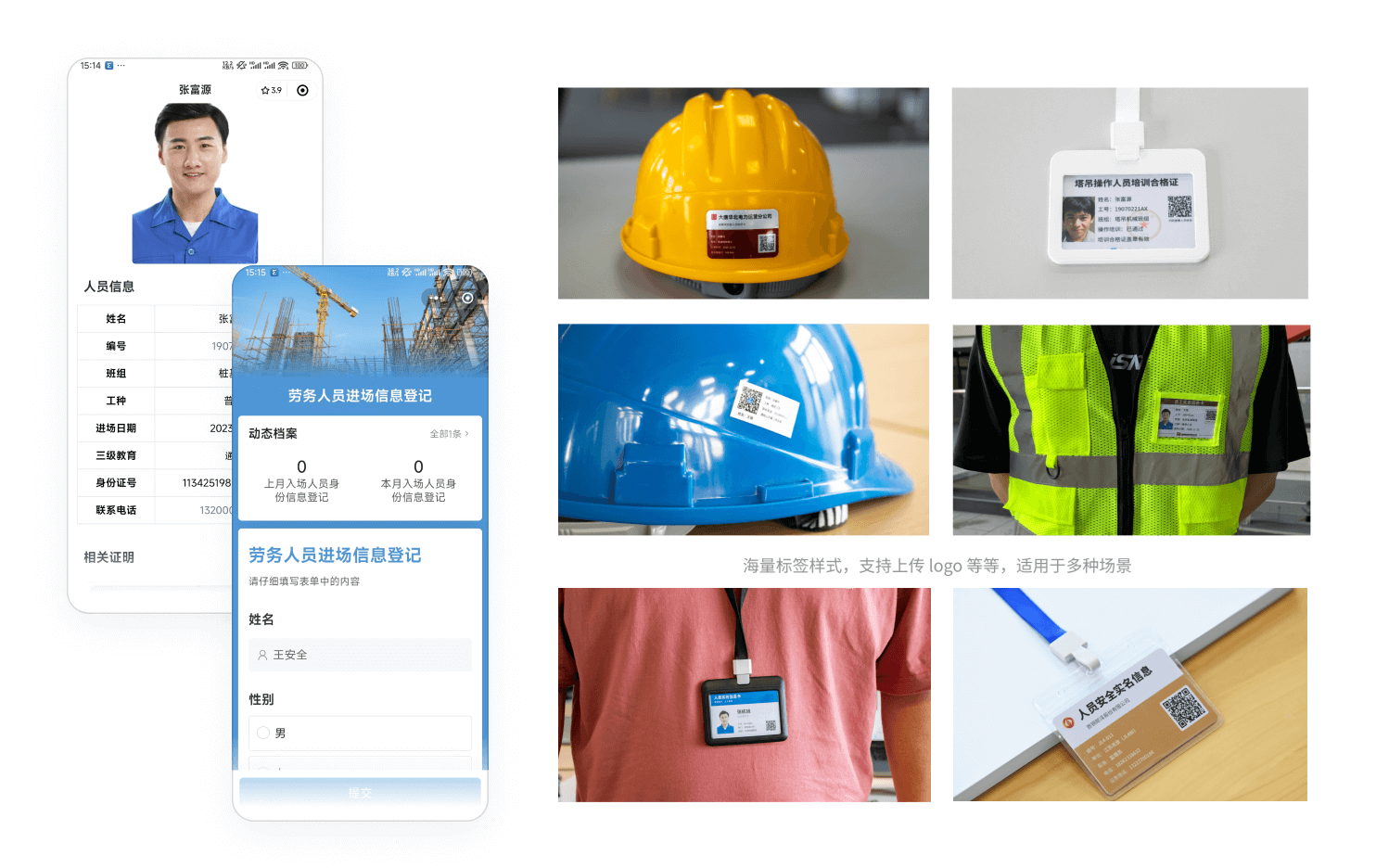Screen dimensions: 1376x868
Task: Click the 15:14 clock in status bar
Action: coord(90,66)
